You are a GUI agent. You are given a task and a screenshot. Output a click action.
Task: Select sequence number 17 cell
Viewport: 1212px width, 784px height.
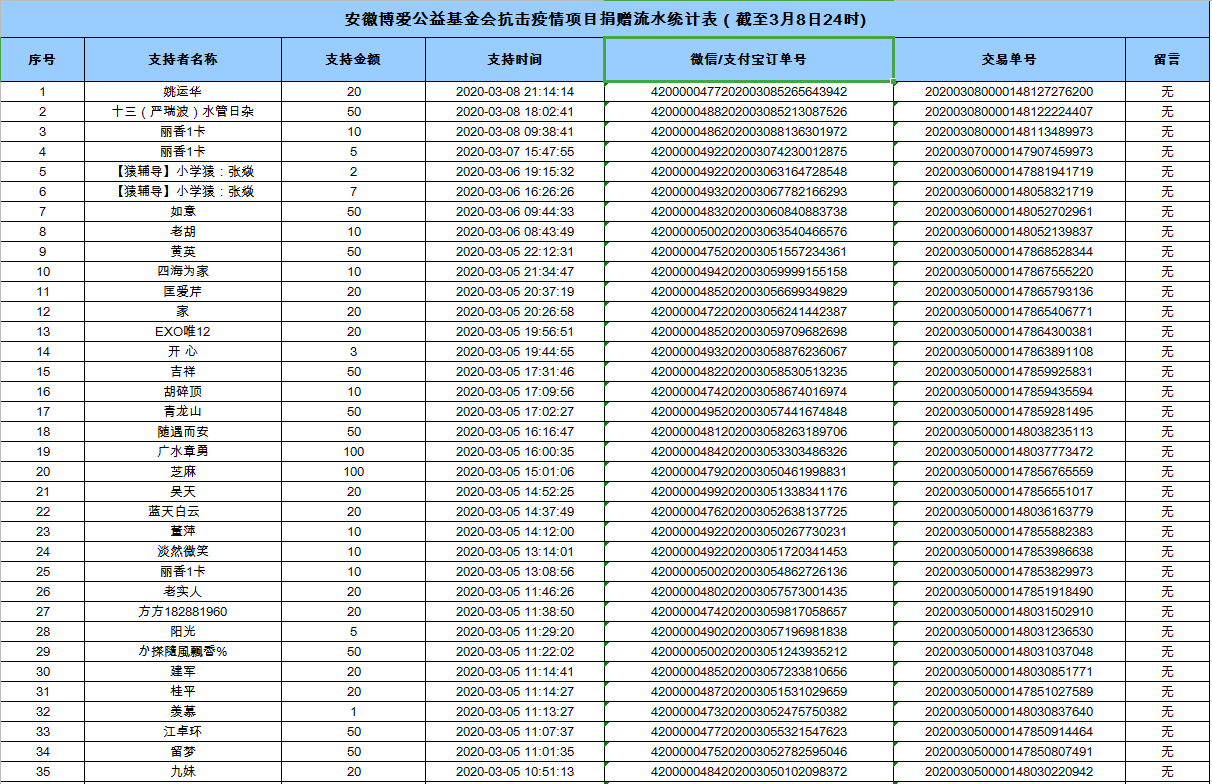(42, 412)
